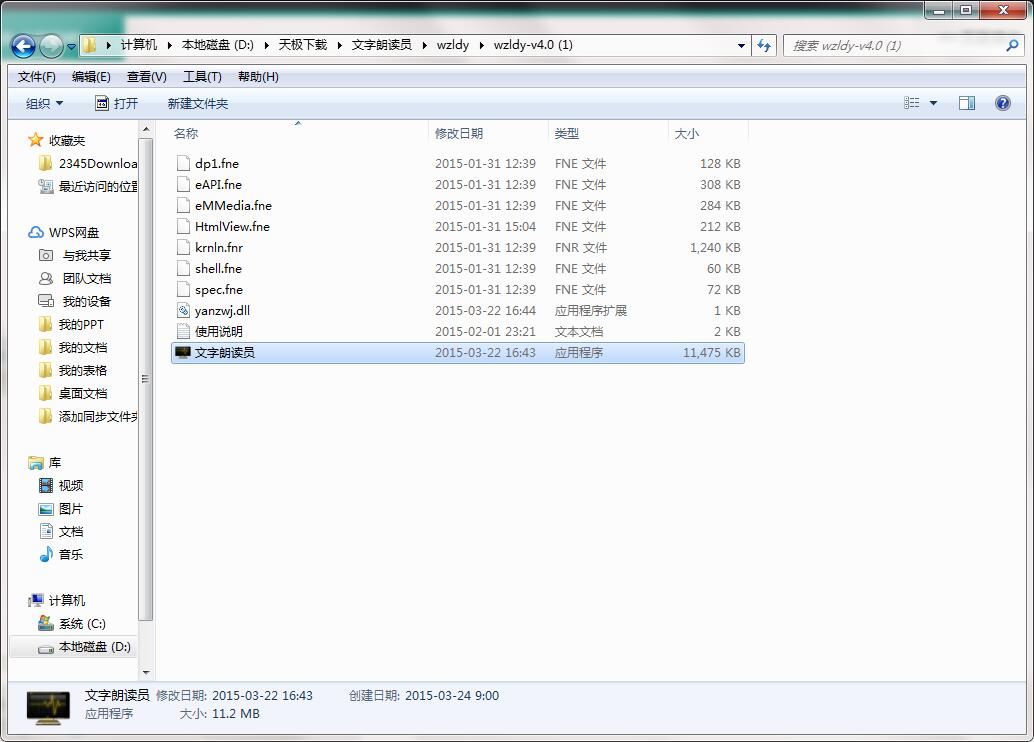The image size is (1034, 742).
Task: Open the 查看(V) menu
Action: click(x=146, y=77)
